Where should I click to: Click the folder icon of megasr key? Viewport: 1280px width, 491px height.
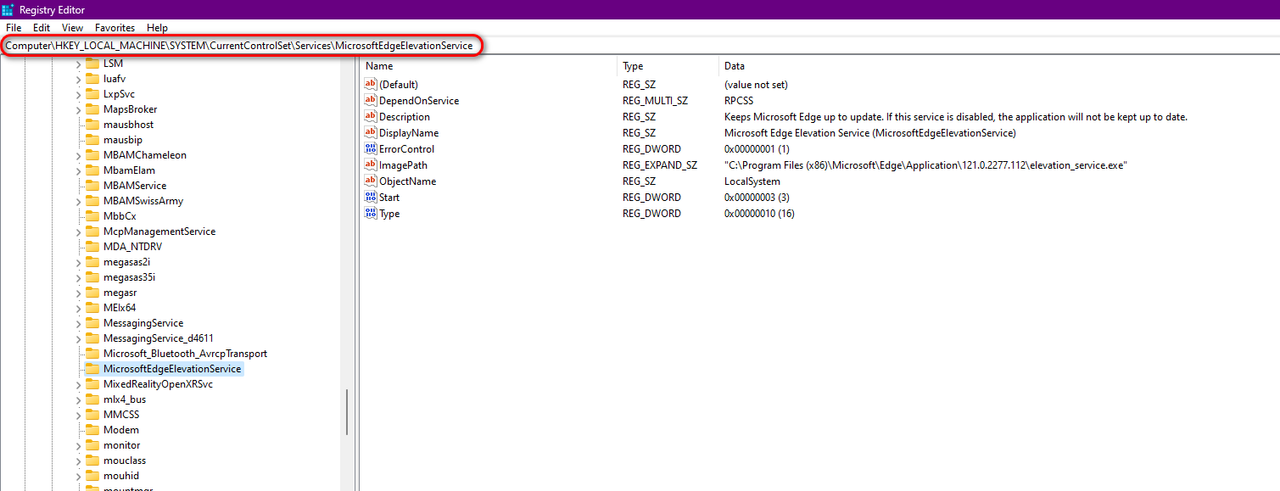coord(92,292)
